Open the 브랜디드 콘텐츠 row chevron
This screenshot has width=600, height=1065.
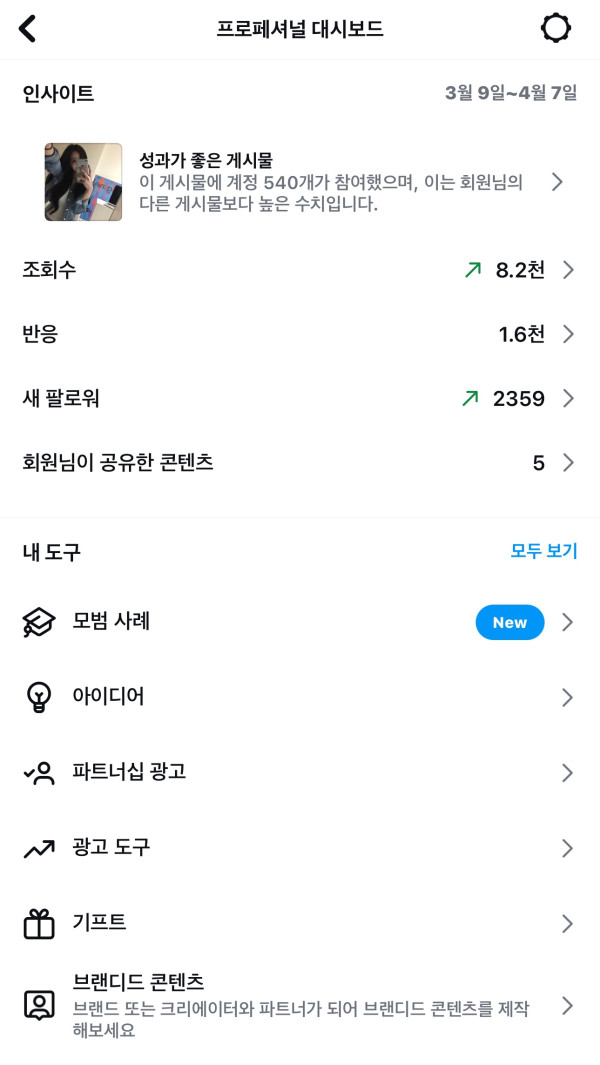coord(568,1005)
